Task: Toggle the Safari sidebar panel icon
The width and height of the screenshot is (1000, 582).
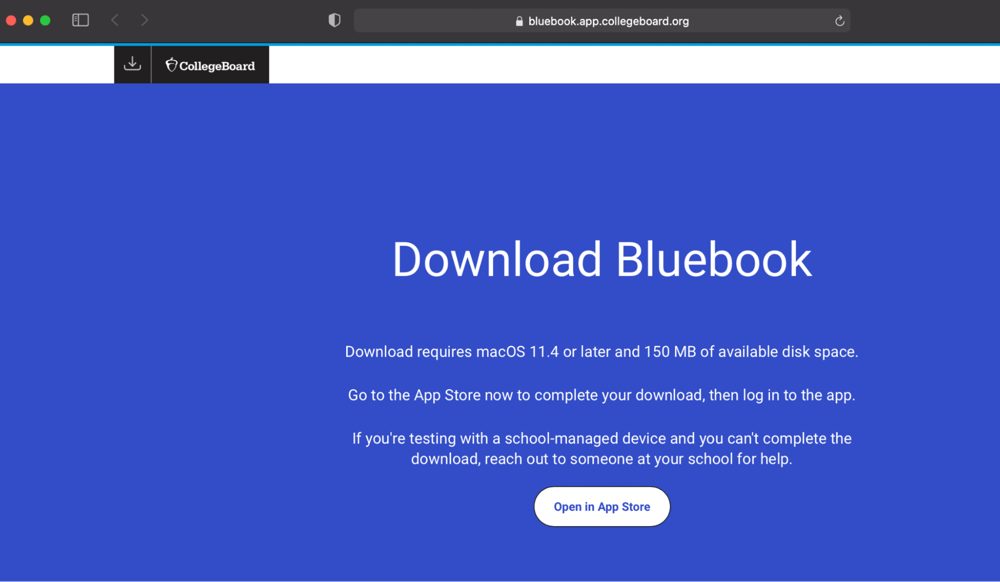Action: [x=79, y=19]
